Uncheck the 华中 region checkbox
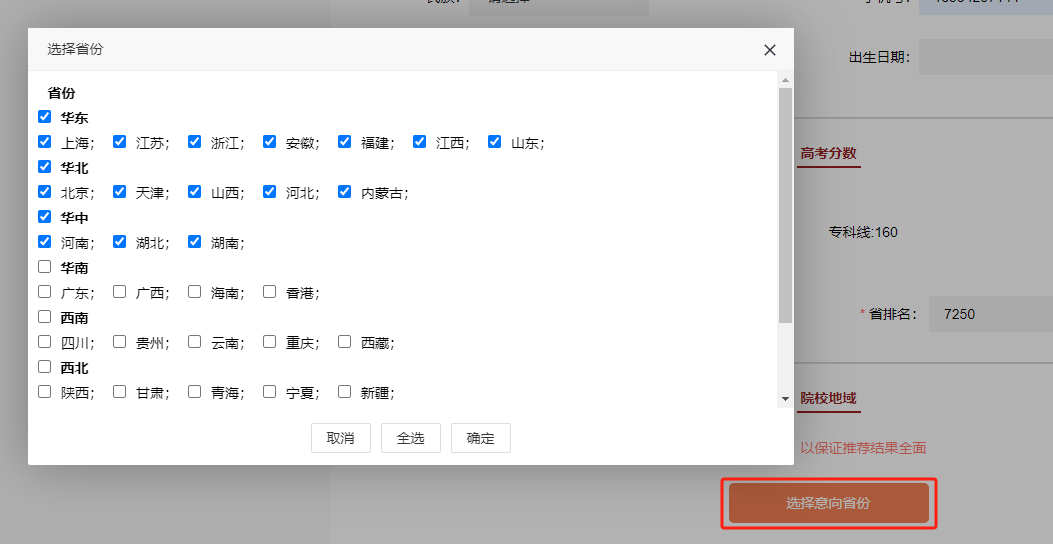 click(44, 217)
